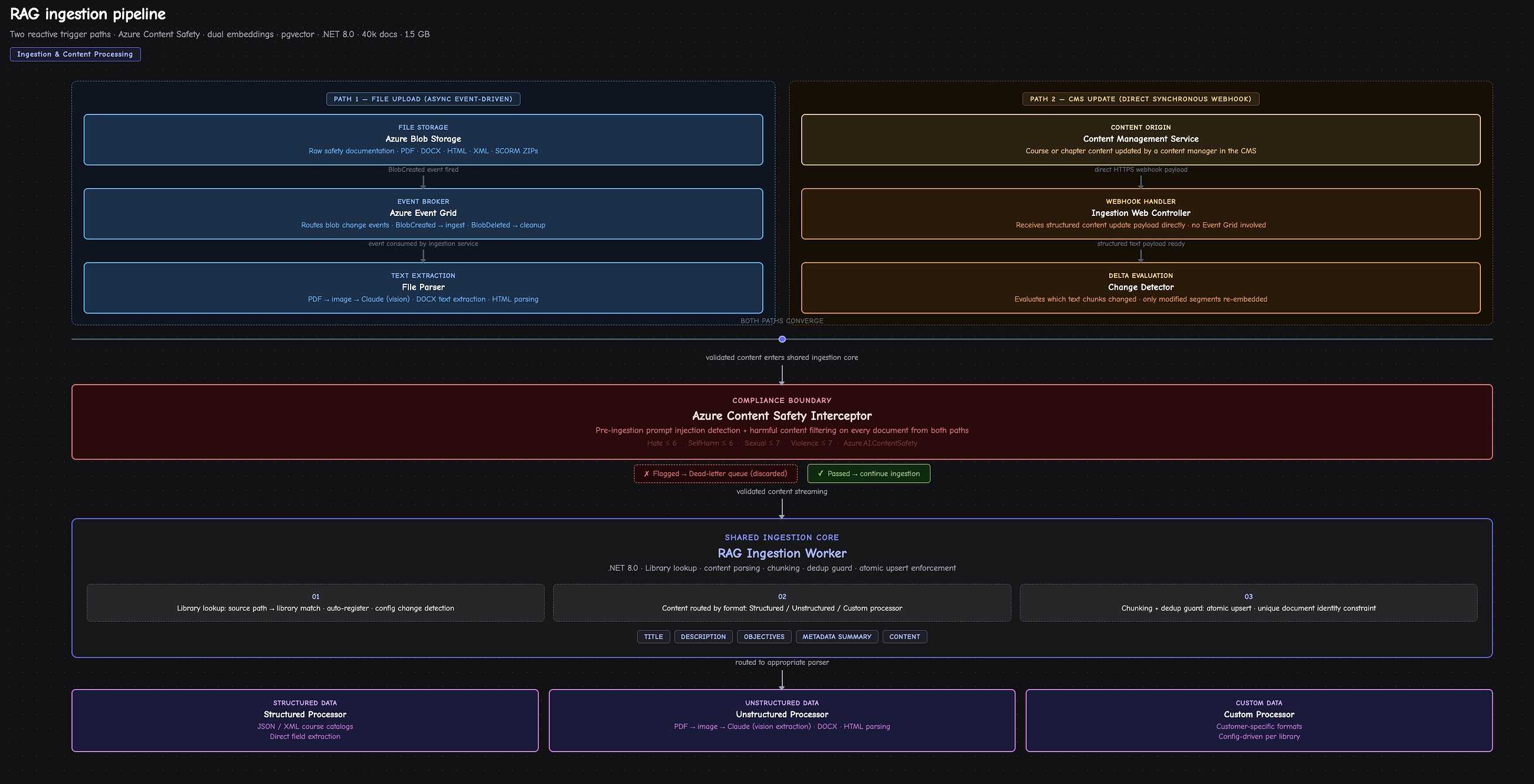Screen dimensions: 1534x784
Task: Click the COMPLIANCE BOUNDARY label
Action: point(782,401)
